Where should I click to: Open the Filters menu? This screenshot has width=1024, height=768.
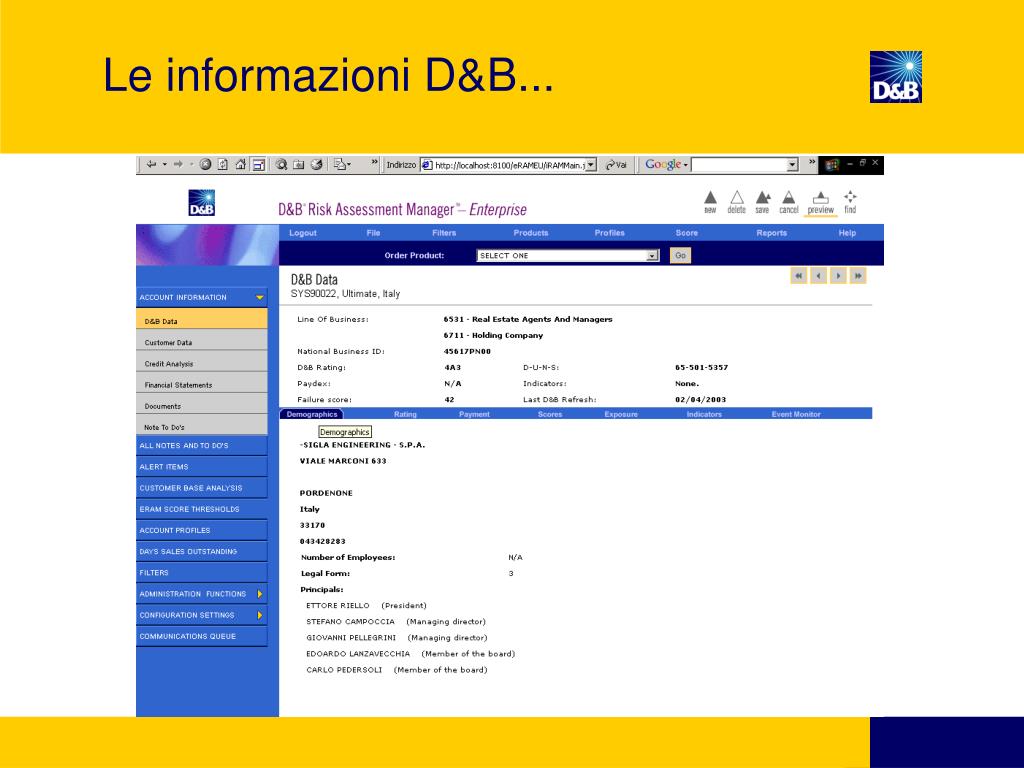tap(444, 232)
